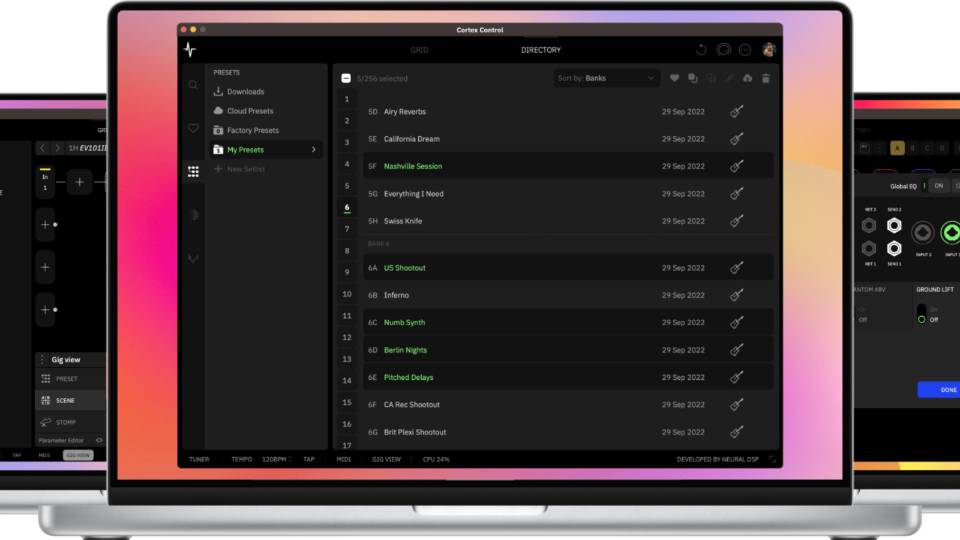
Task: Toggle the select-all checkbox beside 5/256 selected
Action: [346, 78]
